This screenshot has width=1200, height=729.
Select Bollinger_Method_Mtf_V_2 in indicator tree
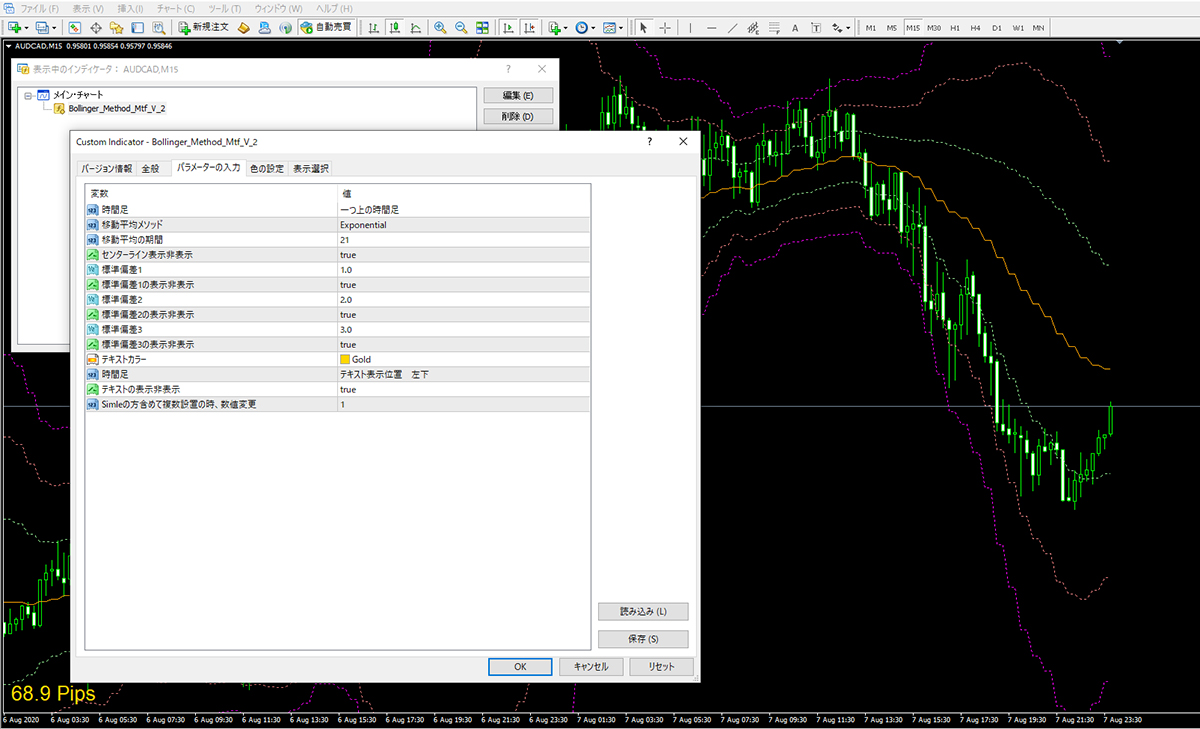coord(116,108)
